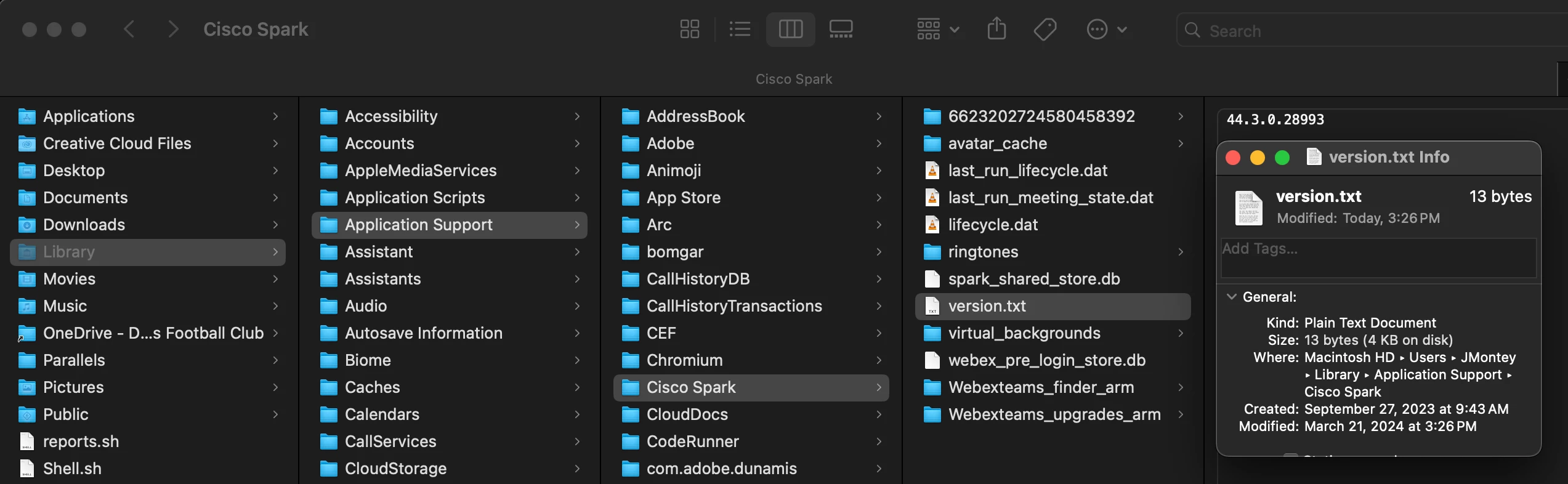Open the AddressBook folder
Image resolution: width=1568 pixels, height=484 pixels.
point(751,116)
